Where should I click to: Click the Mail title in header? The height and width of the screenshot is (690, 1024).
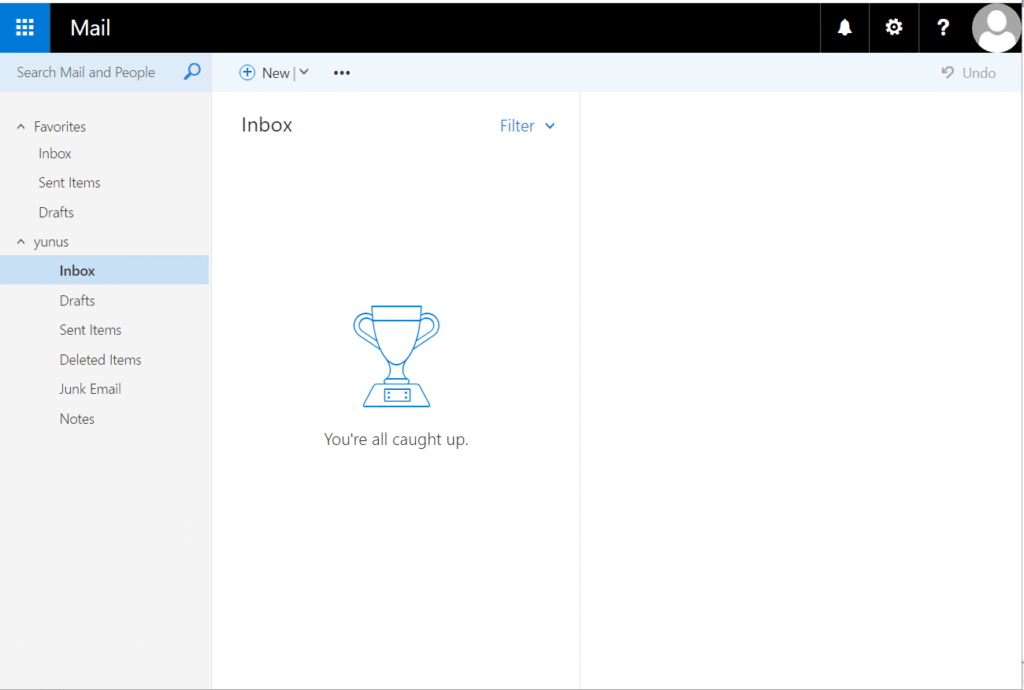click(x=90, y=28)
